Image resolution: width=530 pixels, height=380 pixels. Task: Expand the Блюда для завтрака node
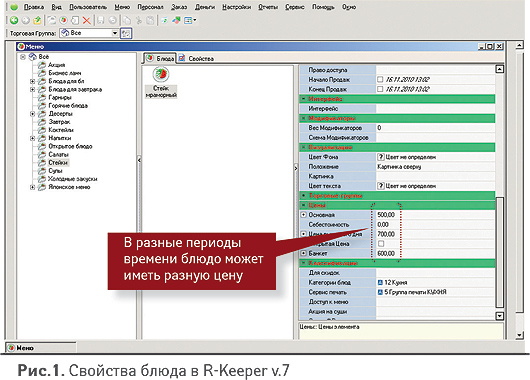[x=32, y=89]
